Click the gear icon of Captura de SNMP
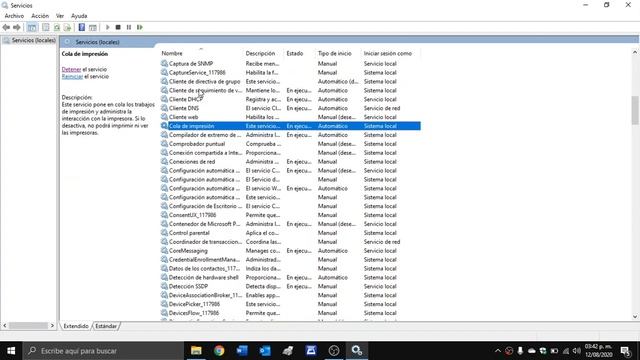This screenshot has width=640, height=360. coord(164,64)
